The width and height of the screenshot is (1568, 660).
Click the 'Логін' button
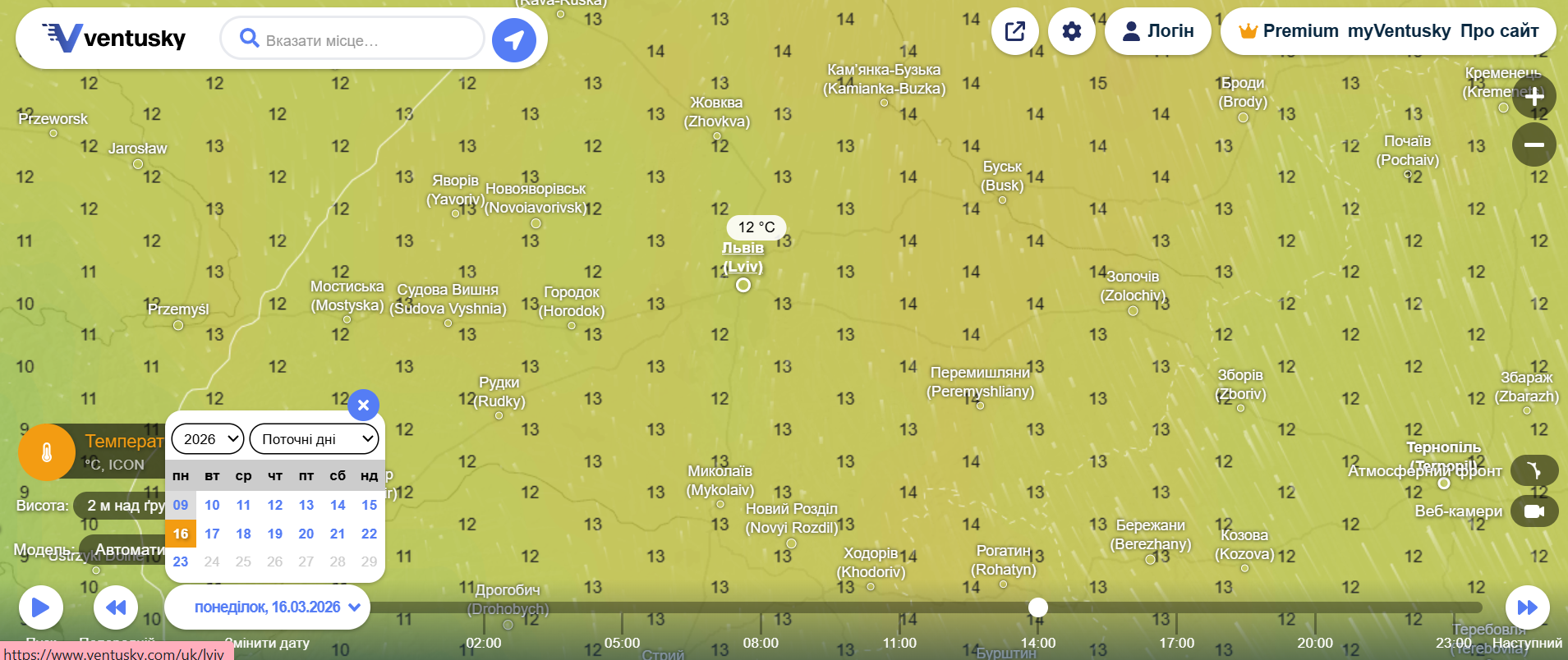tap(1158, 31)
